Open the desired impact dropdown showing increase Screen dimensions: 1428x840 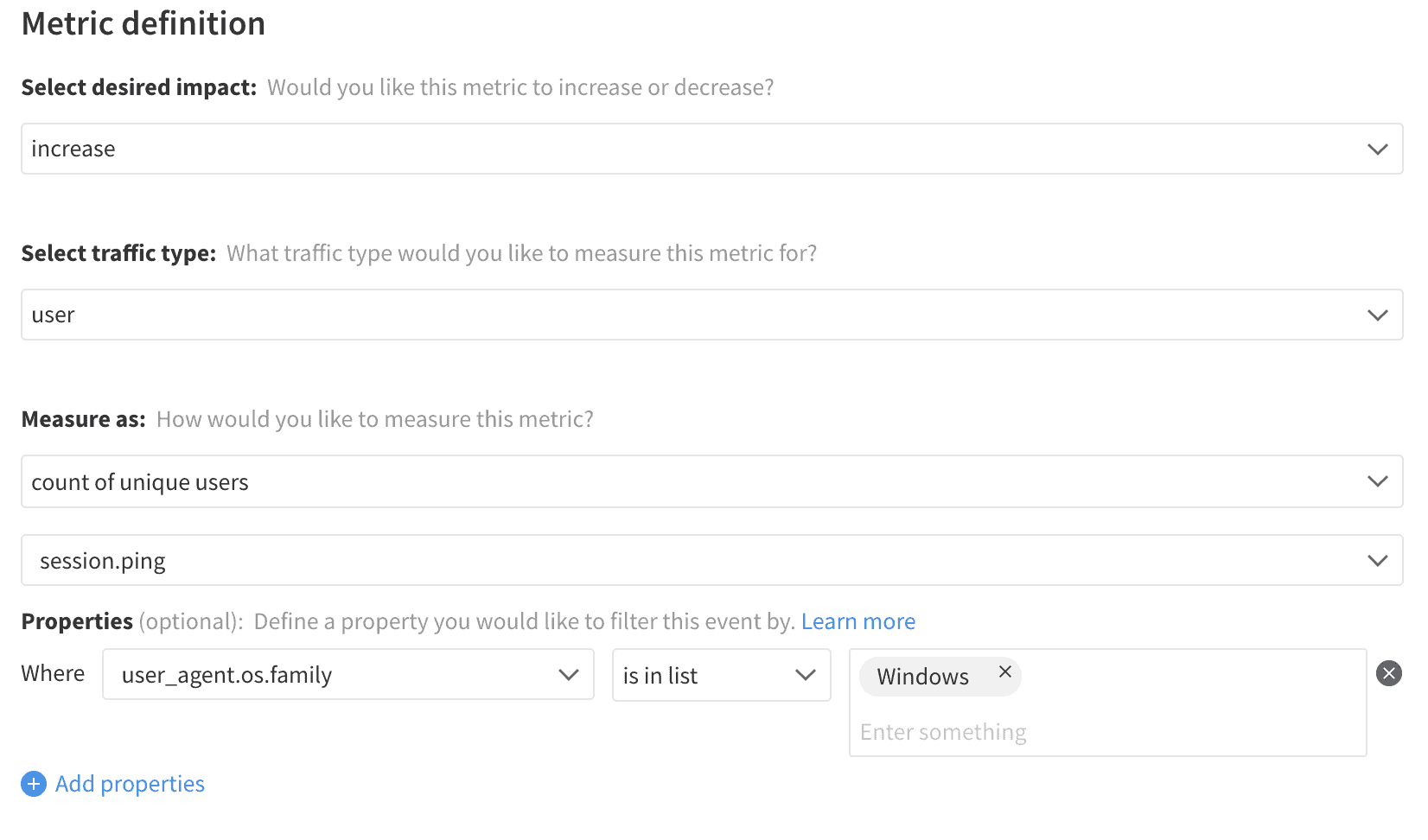click(711, 149)
